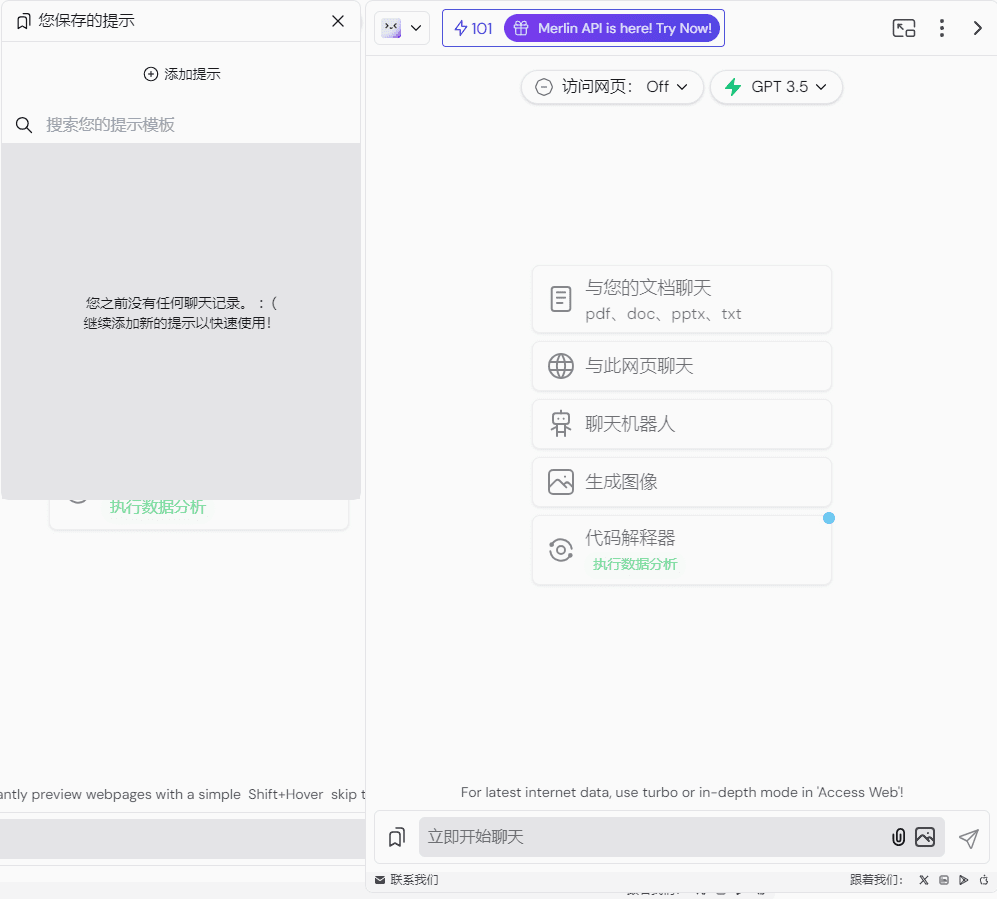Open the Apple App Store follow icon
The width and height of the screenshot is (997, 899).
tap(984, 880)
